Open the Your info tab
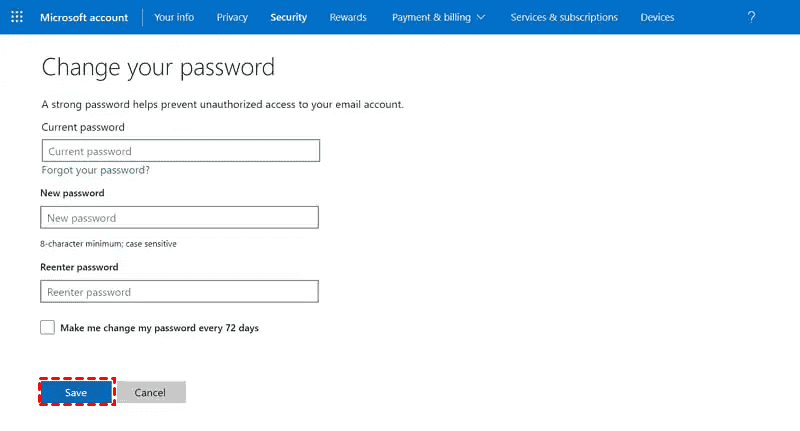 tap(174, 17)
